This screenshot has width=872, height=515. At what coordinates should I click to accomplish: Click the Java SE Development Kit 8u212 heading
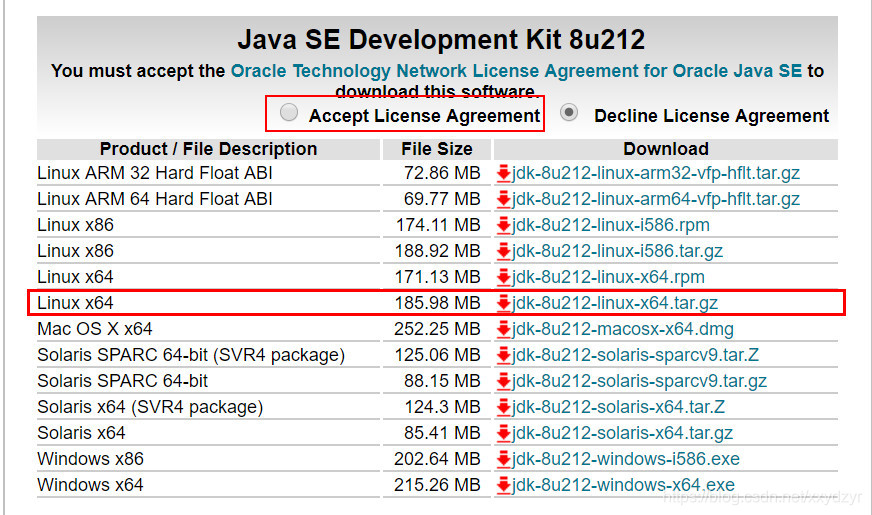click(x=441, y=39)
